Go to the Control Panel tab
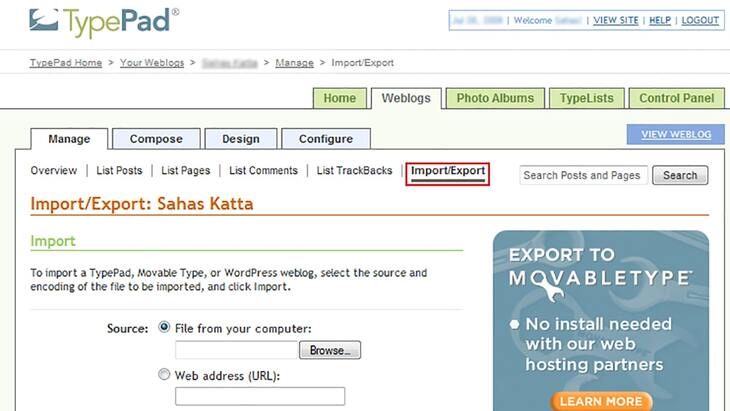This screenshot has width=730, height=411. coord(676,98)
